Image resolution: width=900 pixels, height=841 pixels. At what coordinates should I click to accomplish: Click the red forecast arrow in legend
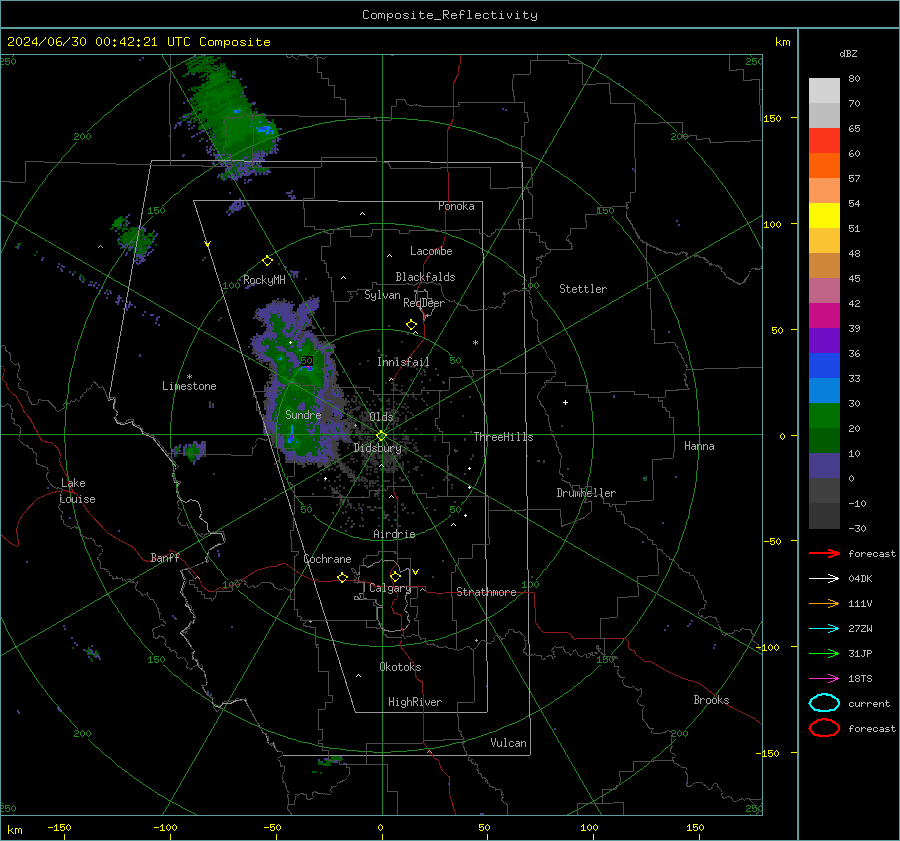click(x=824, y=553)
